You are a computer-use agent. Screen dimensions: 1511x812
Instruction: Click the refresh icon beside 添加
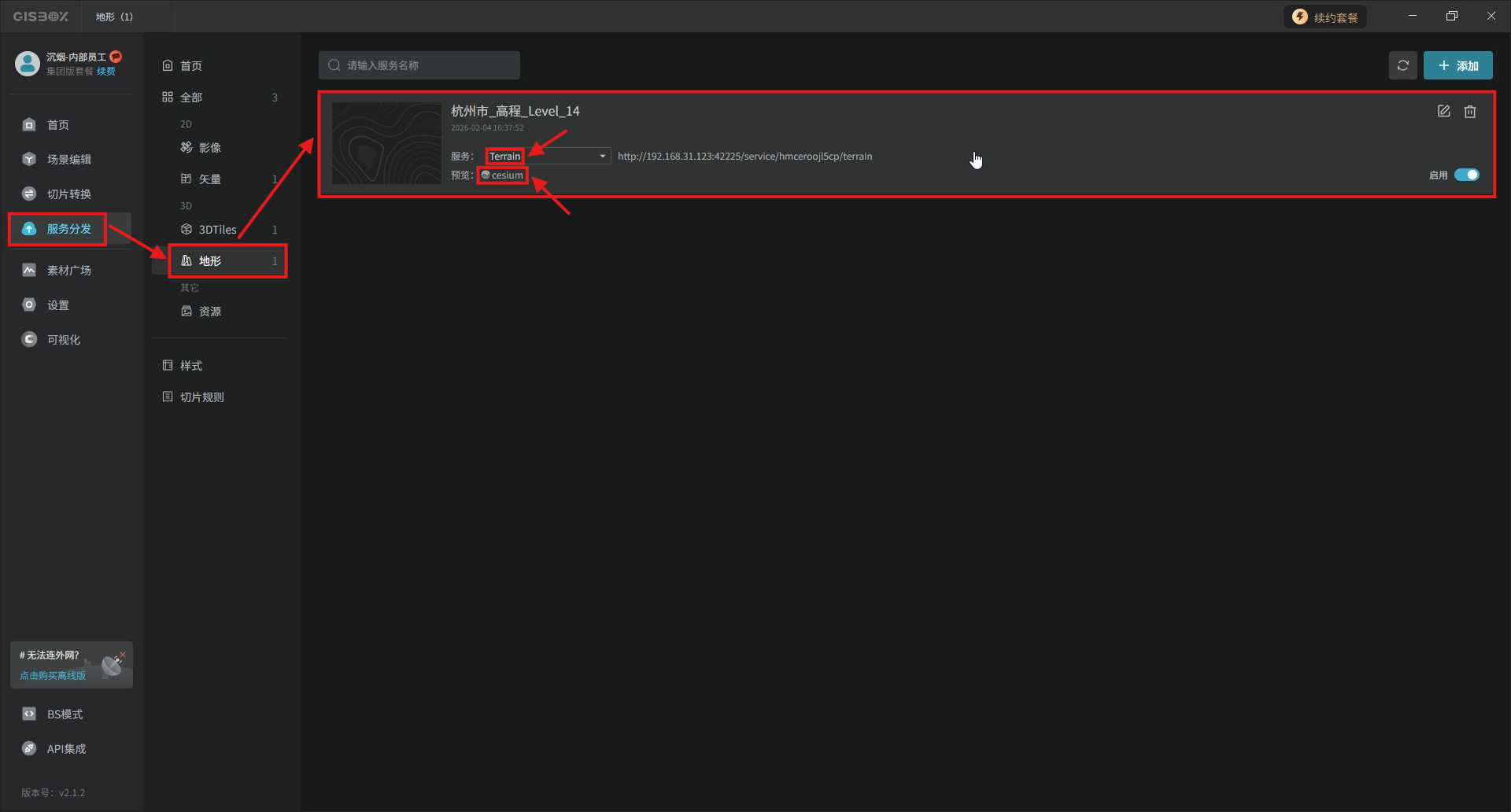1402,65
